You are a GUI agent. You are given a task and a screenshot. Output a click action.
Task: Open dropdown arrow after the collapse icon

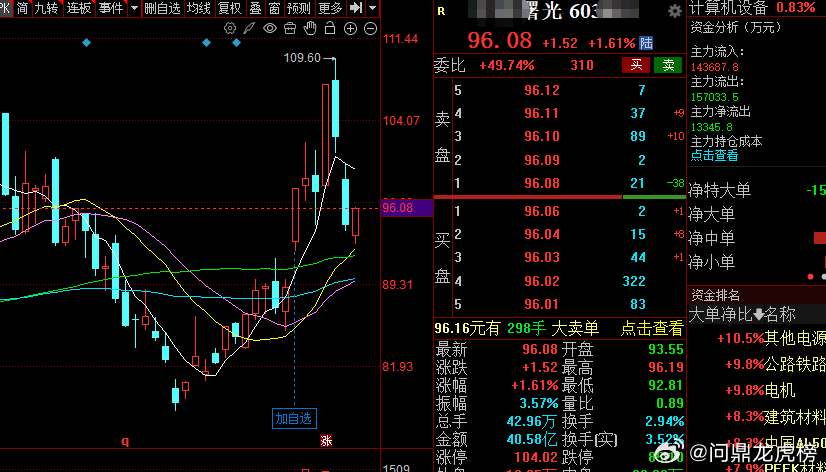click(x=372, y=8)
